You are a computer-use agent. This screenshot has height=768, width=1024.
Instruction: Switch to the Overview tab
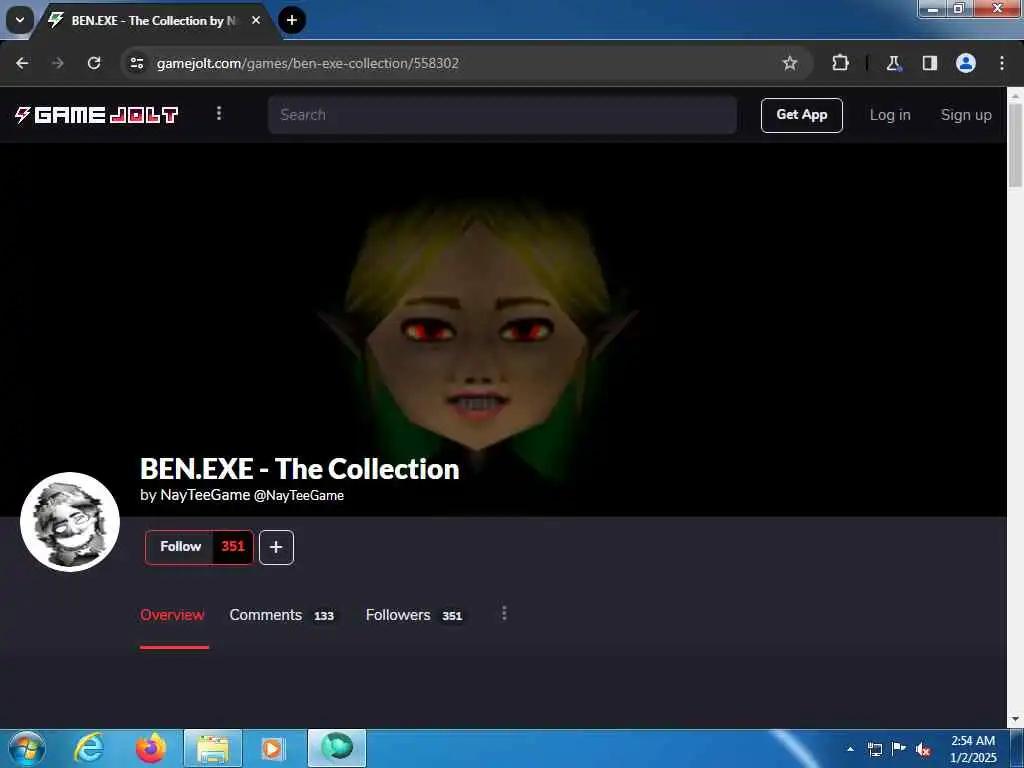click(x=172, y=615)
